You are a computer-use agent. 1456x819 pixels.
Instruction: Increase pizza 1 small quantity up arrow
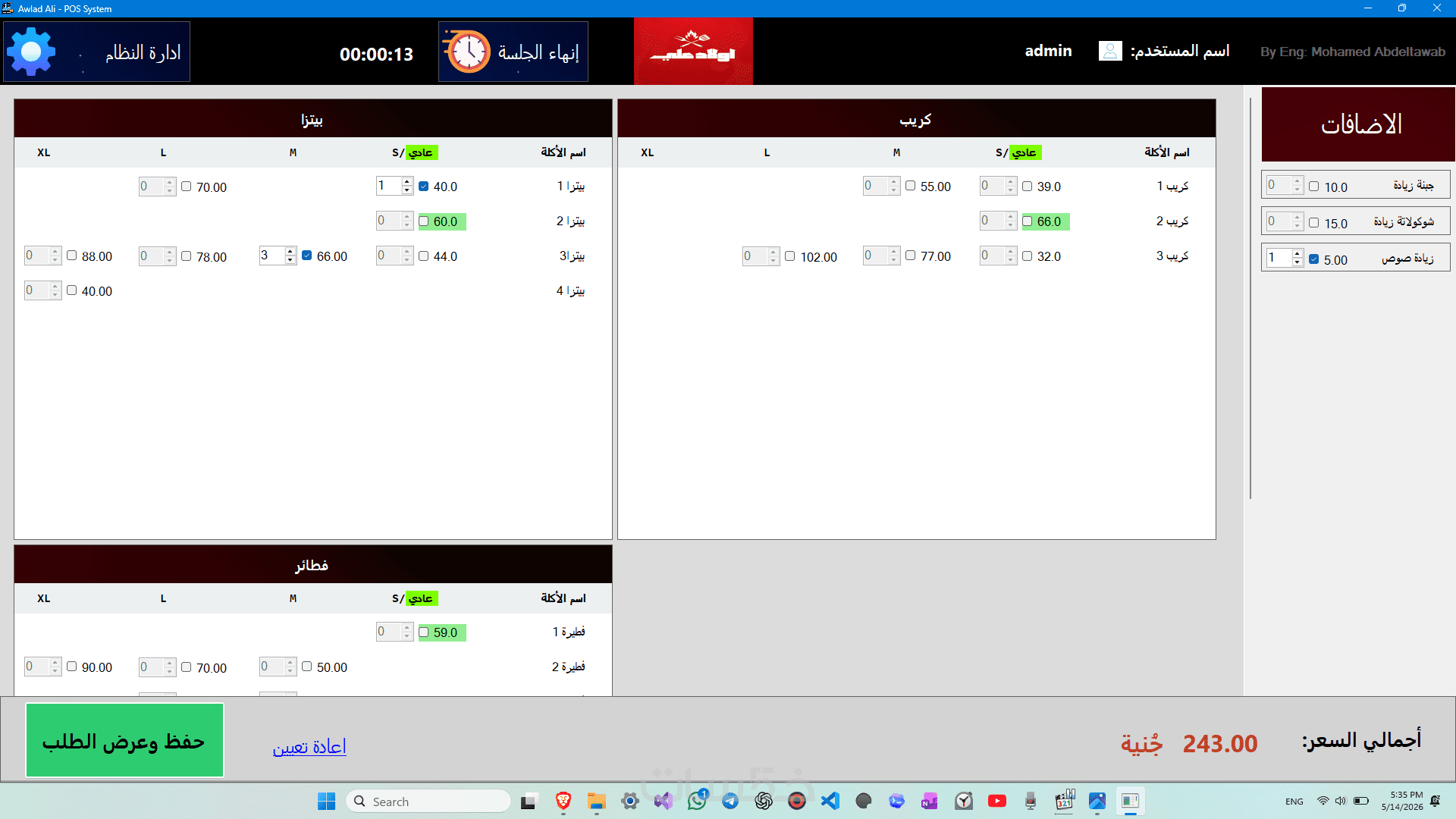[x=407, y=182]
